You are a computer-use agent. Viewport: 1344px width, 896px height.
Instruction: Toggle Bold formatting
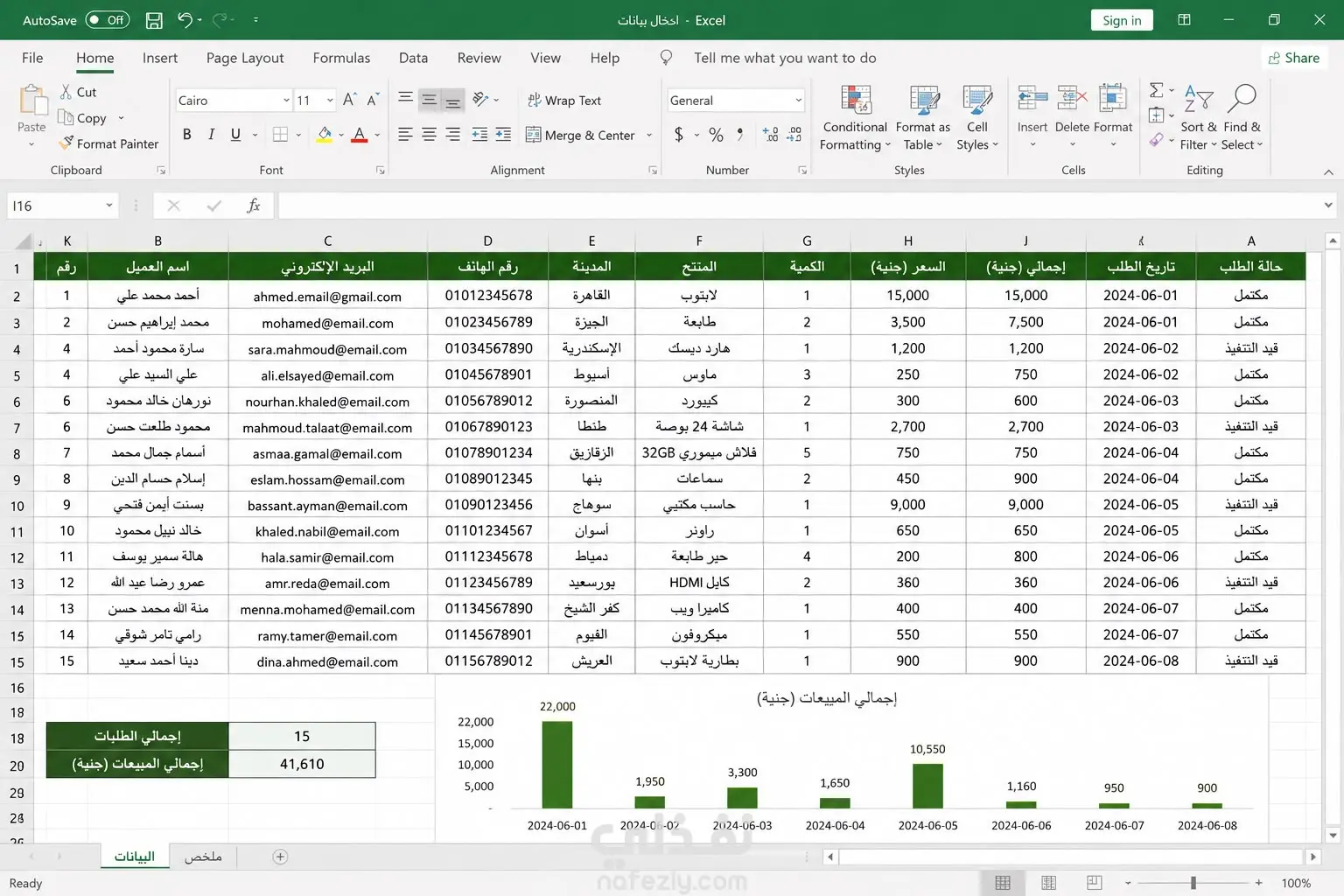186,135
